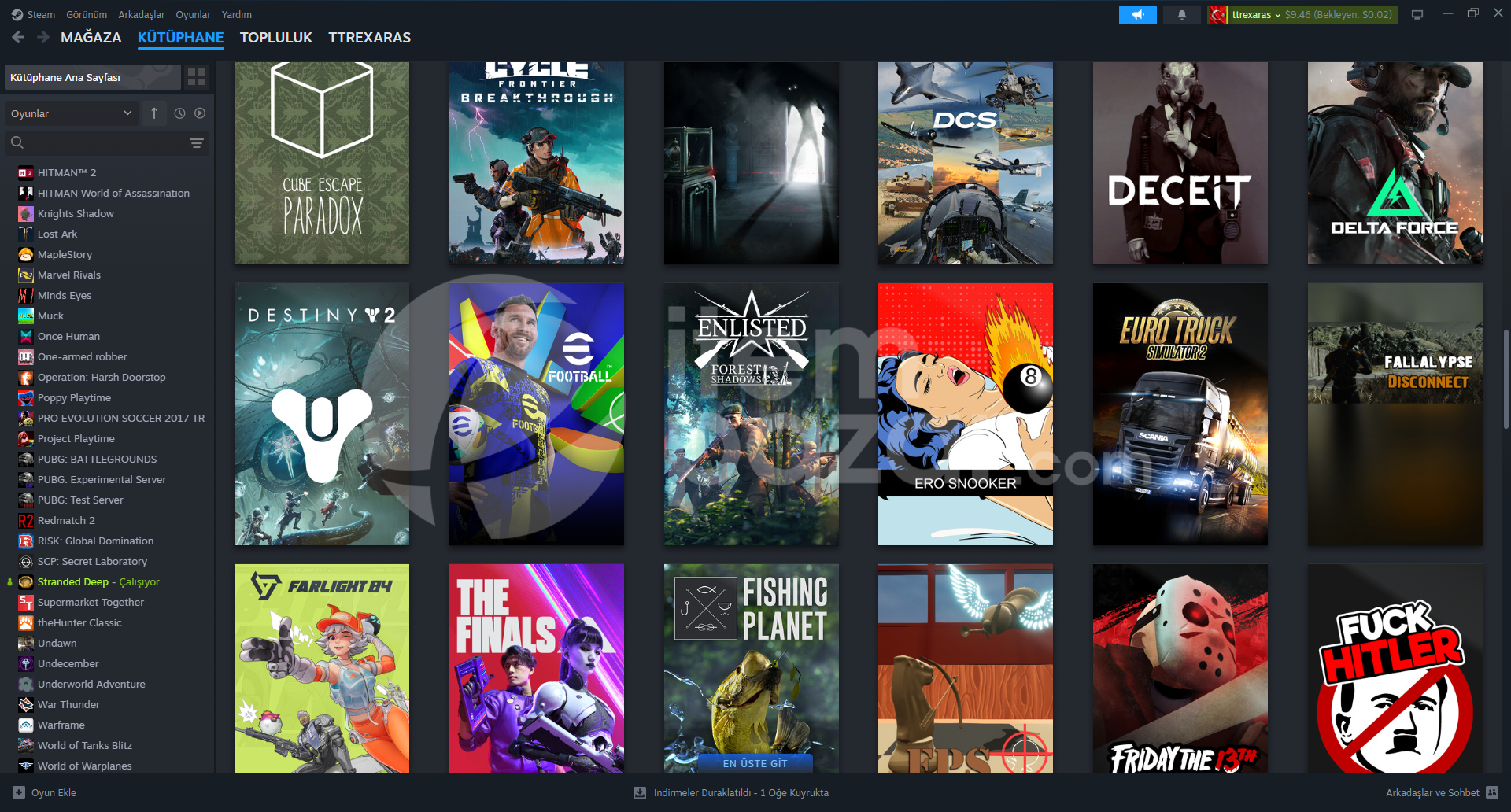Click the Undecember game icon
The image size is (1511, 812).
tap(26, 663)
